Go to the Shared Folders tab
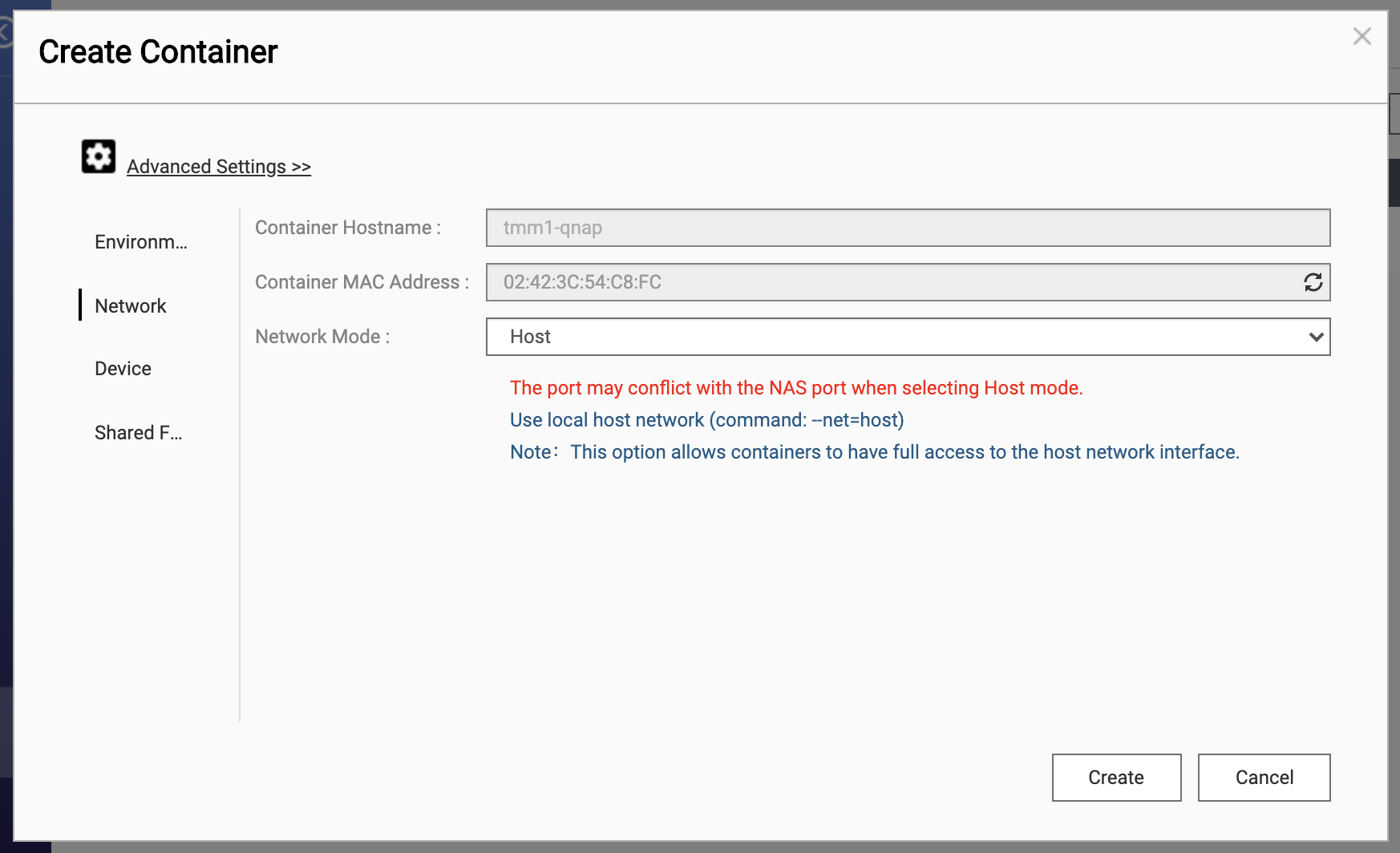The height and width of the screenshot is (853, 1400). point(138,433)
